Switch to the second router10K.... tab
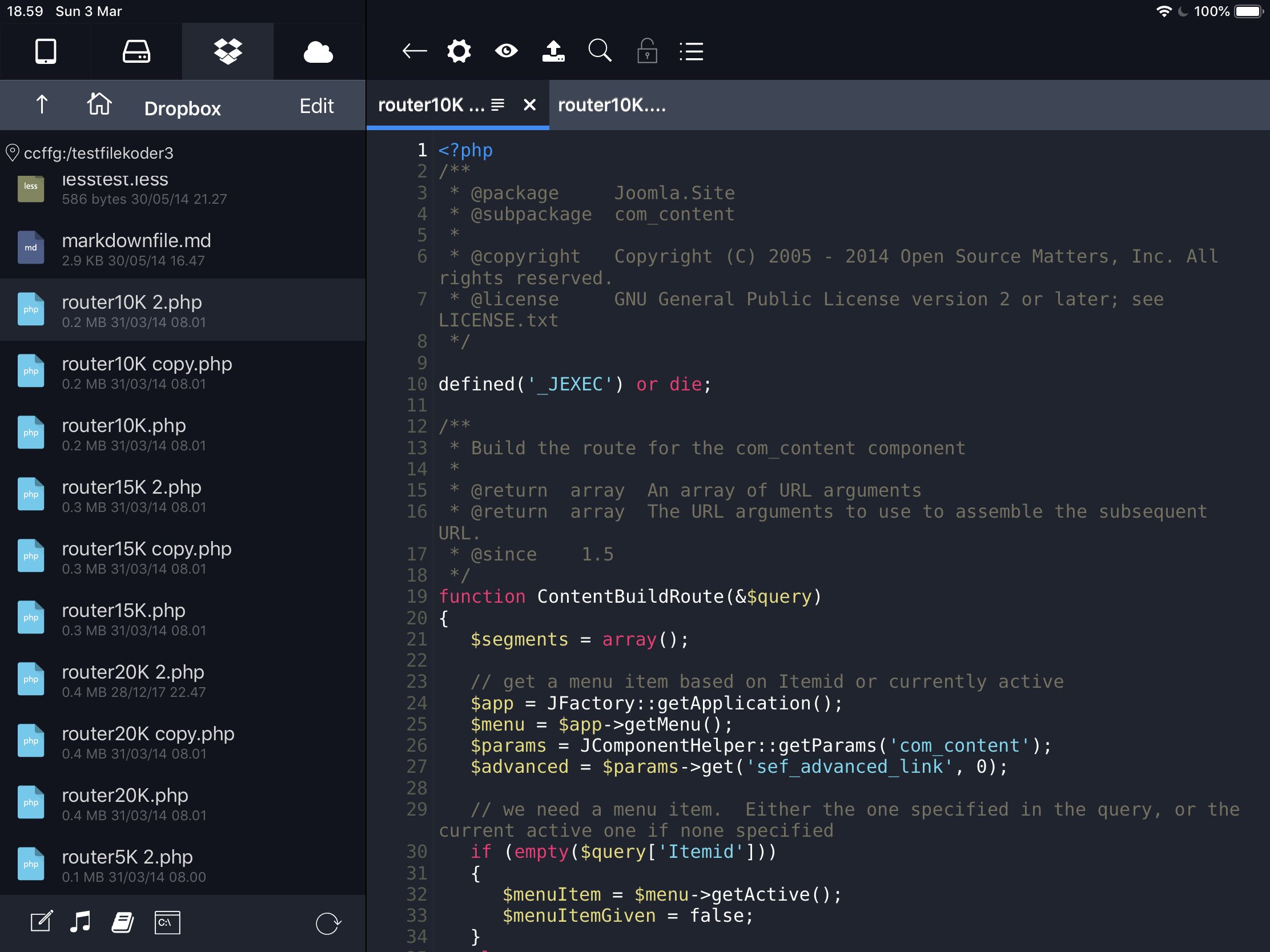 (612, 105)
